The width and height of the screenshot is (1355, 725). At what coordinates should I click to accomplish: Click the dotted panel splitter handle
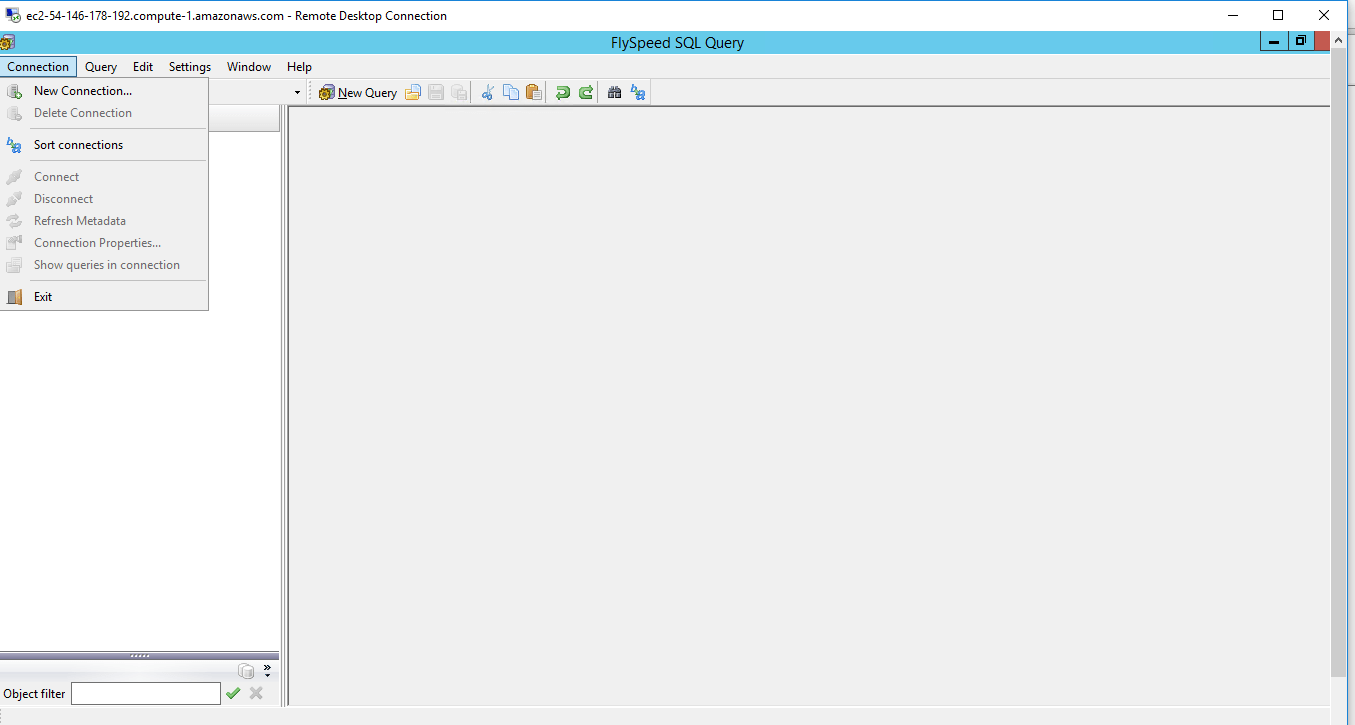[140, 656]
